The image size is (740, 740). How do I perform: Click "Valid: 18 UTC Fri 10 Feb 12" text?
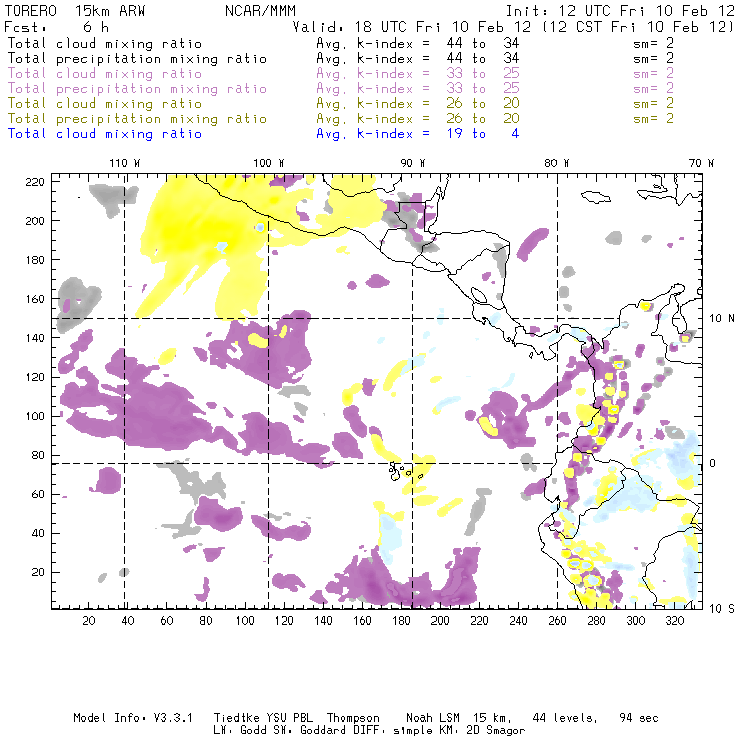(x=412, y=27)
